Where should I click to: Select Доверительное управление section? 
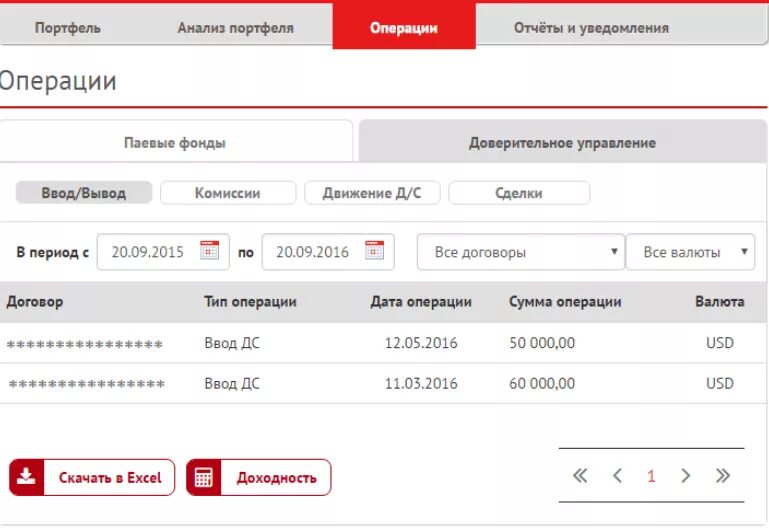click(x=563, y=143)
